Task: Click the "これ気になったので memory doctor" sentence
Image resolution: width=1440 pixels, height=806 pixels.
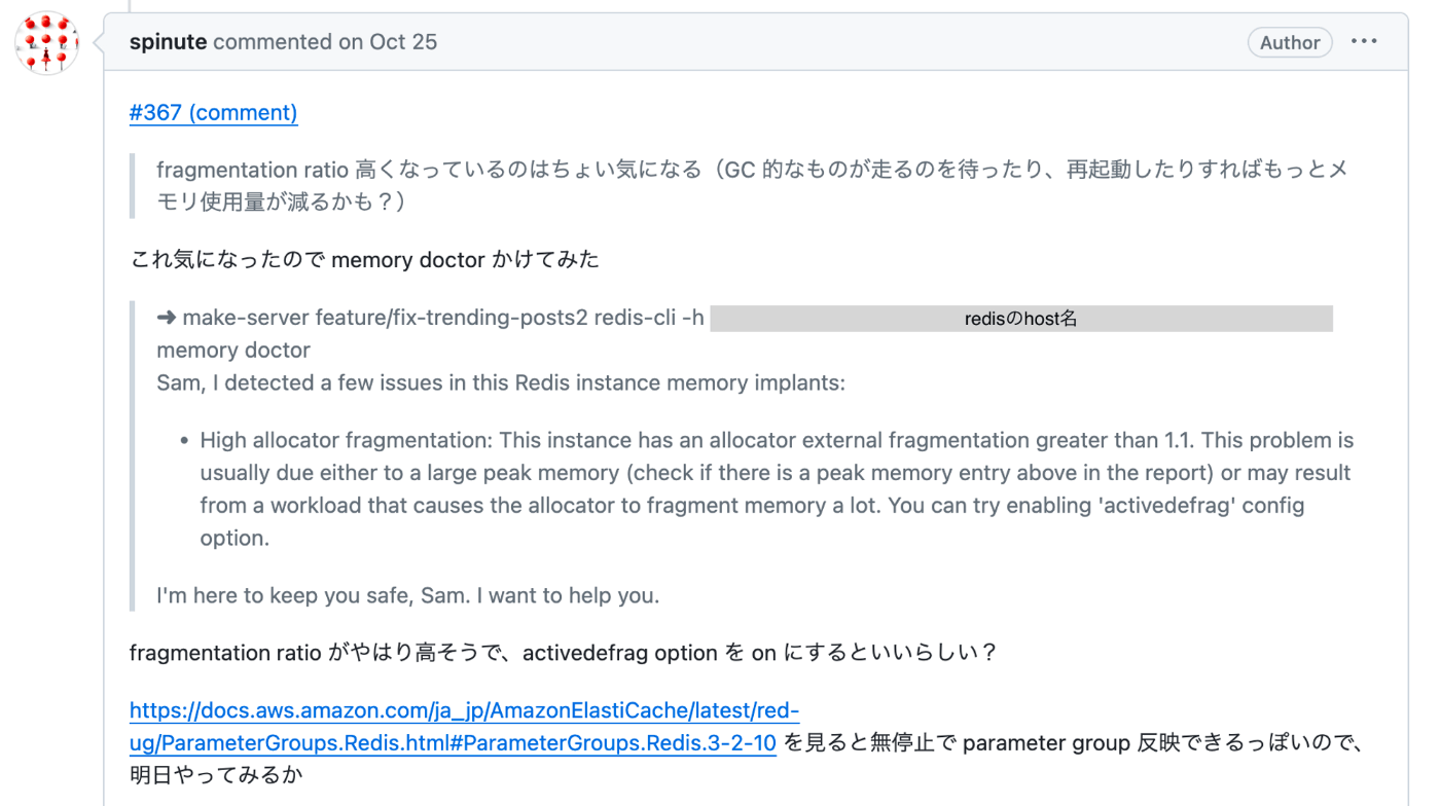Action: tap(364, 260)
